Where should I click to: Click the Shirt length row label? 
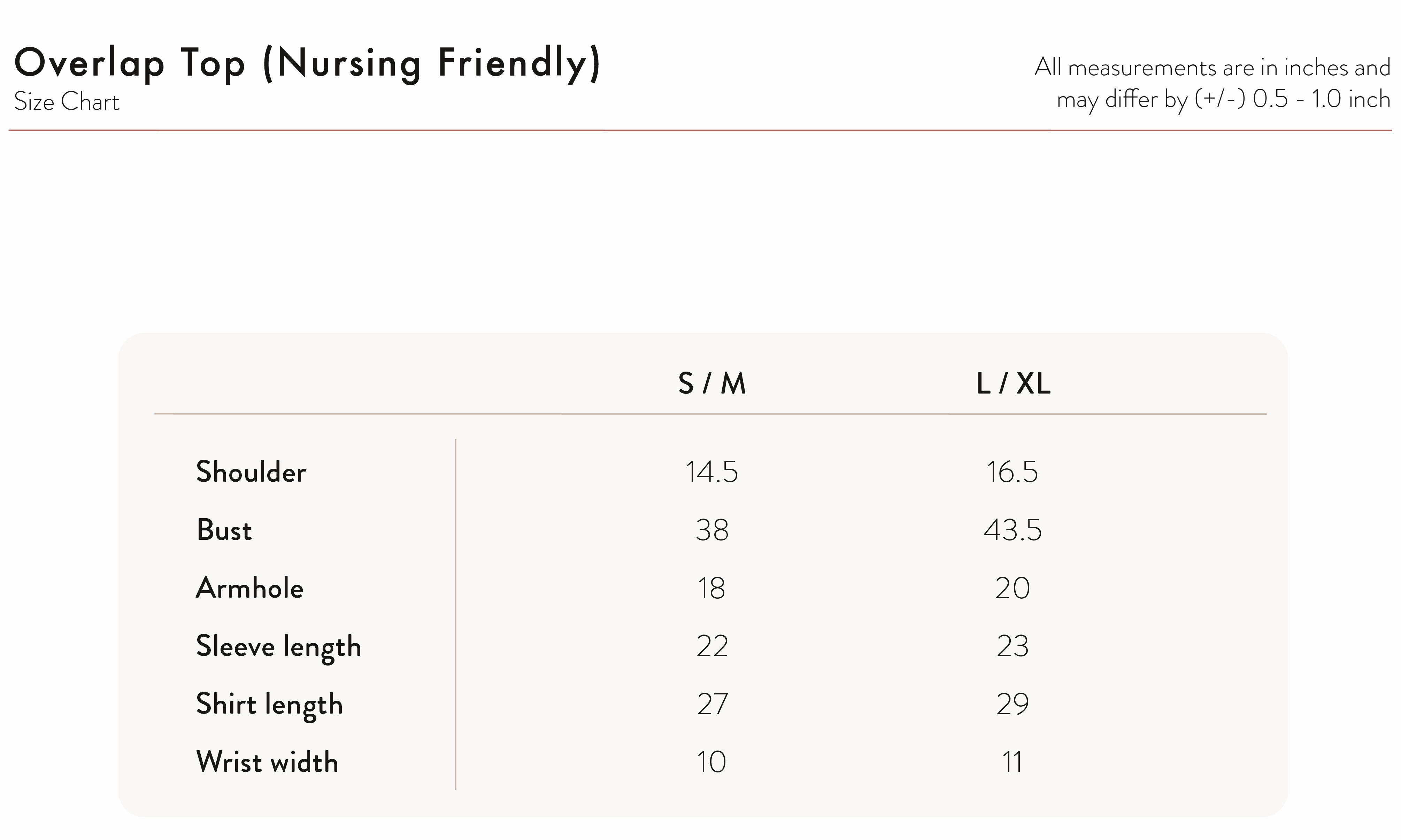click(x=270, y=705)
